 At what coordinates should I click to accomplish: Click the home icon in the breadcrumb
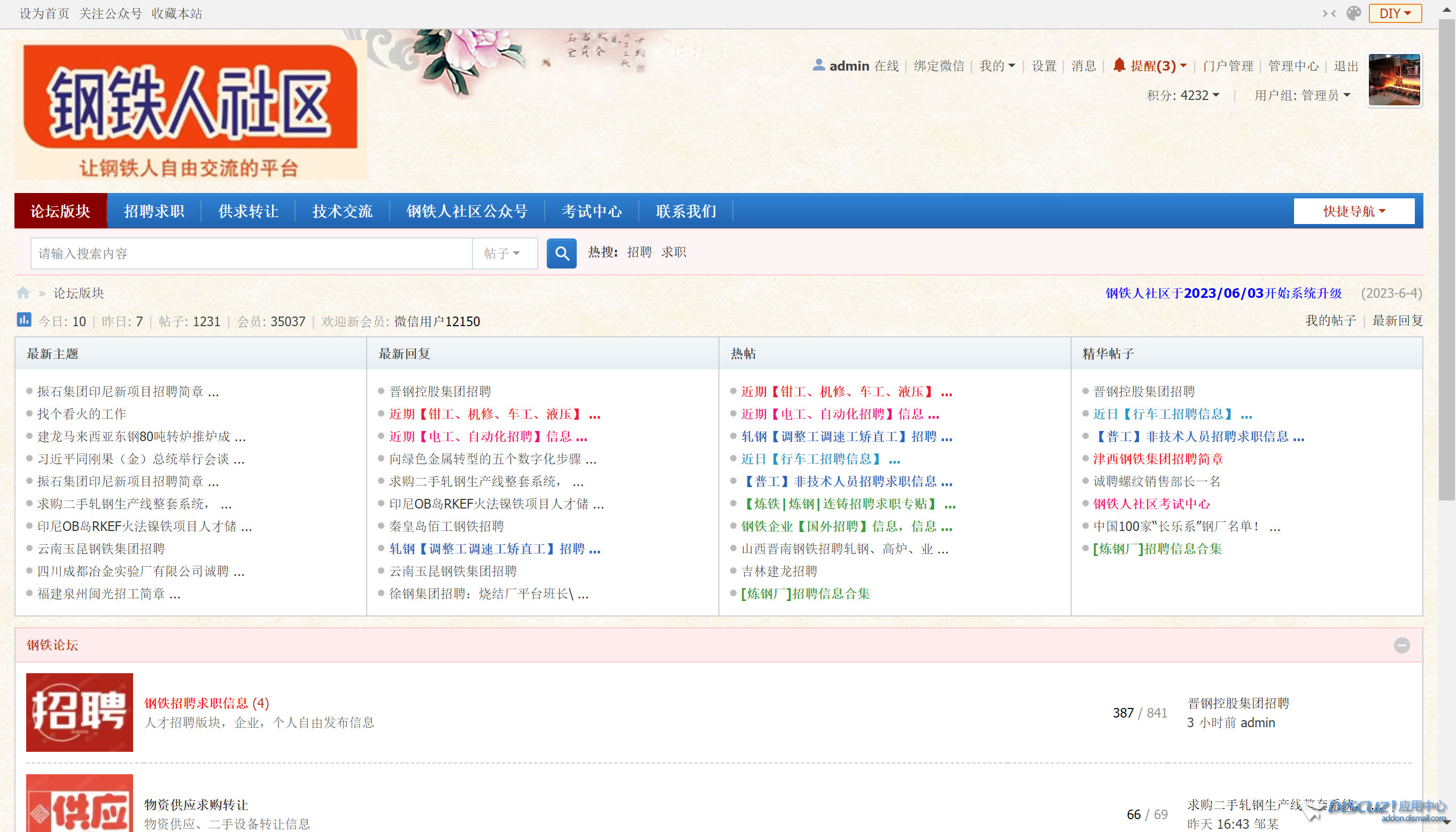click(23, 292)
